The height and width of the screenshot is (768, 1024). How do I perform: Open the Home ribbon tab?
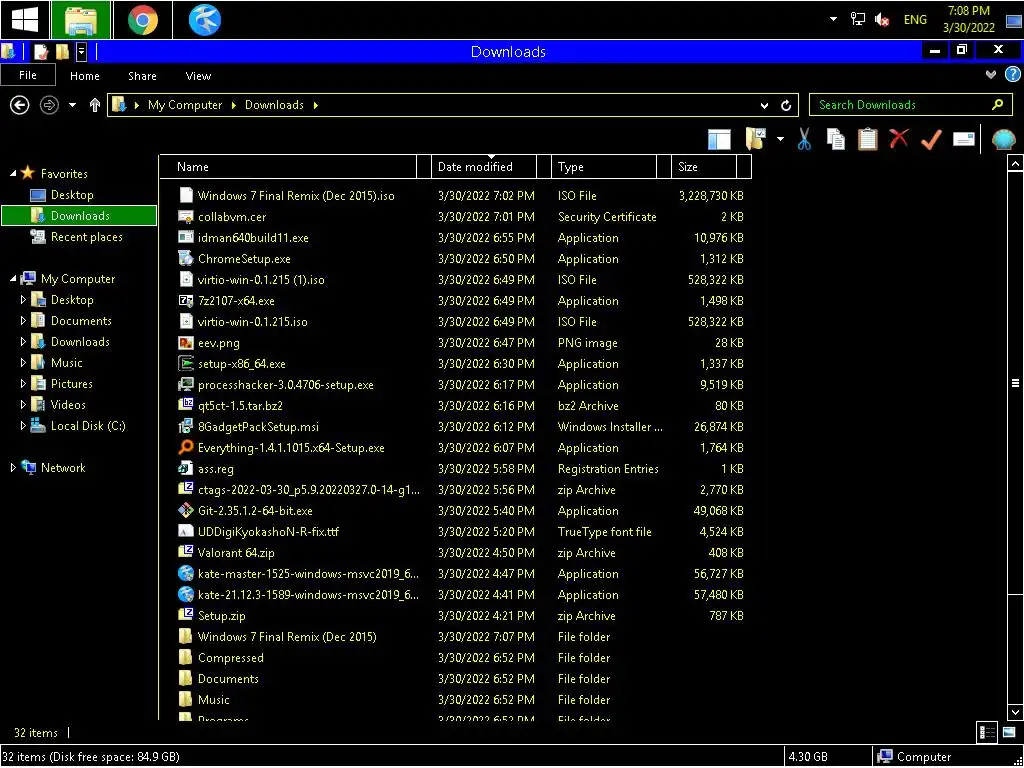tap(85, 76)
